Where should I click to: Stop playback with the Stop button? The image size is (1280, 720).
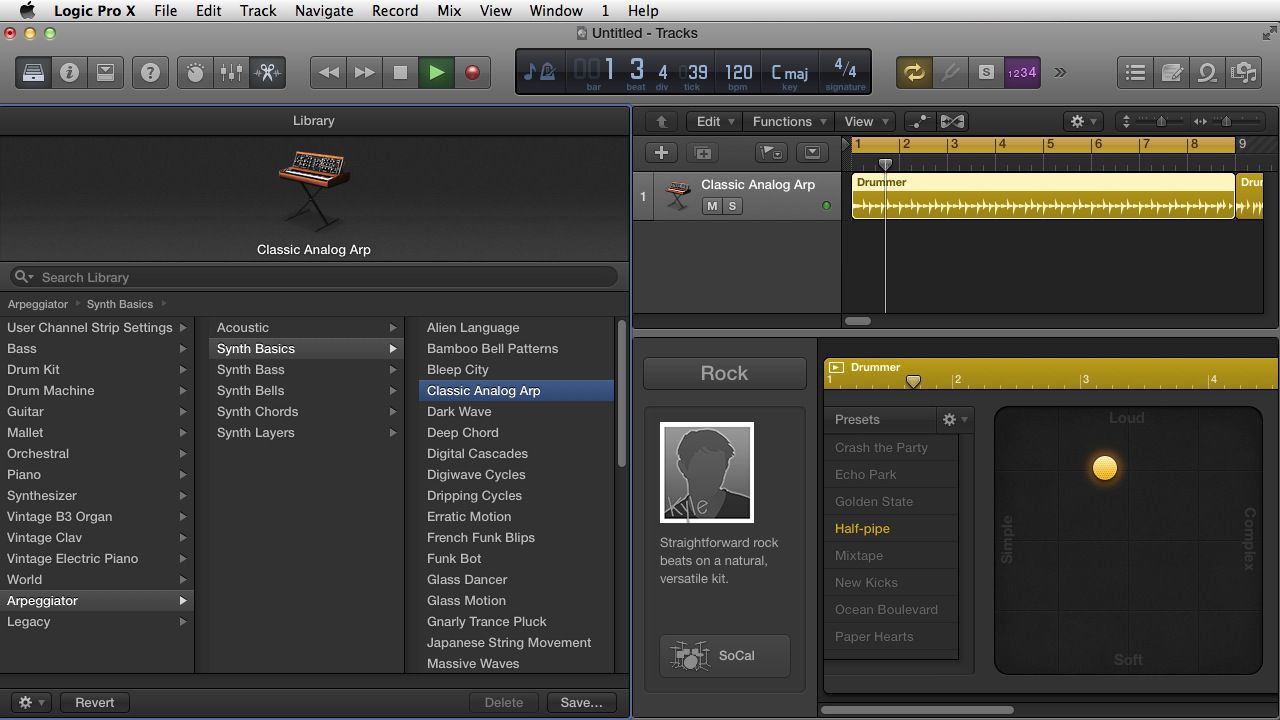pyautogui.click(x=400, y=72)
